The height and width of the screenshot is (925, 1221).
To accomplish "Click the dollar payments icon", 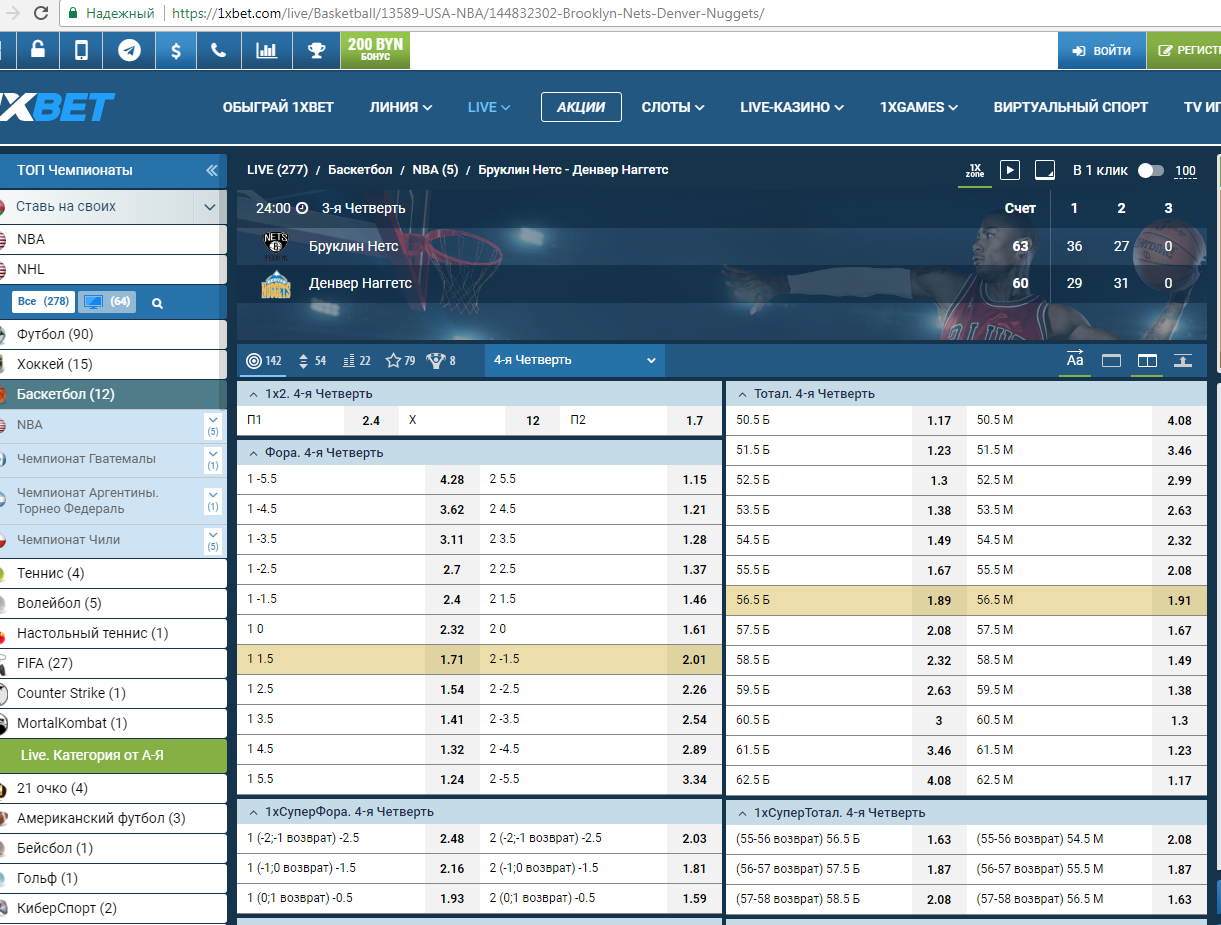I will (x=175, y=50).
